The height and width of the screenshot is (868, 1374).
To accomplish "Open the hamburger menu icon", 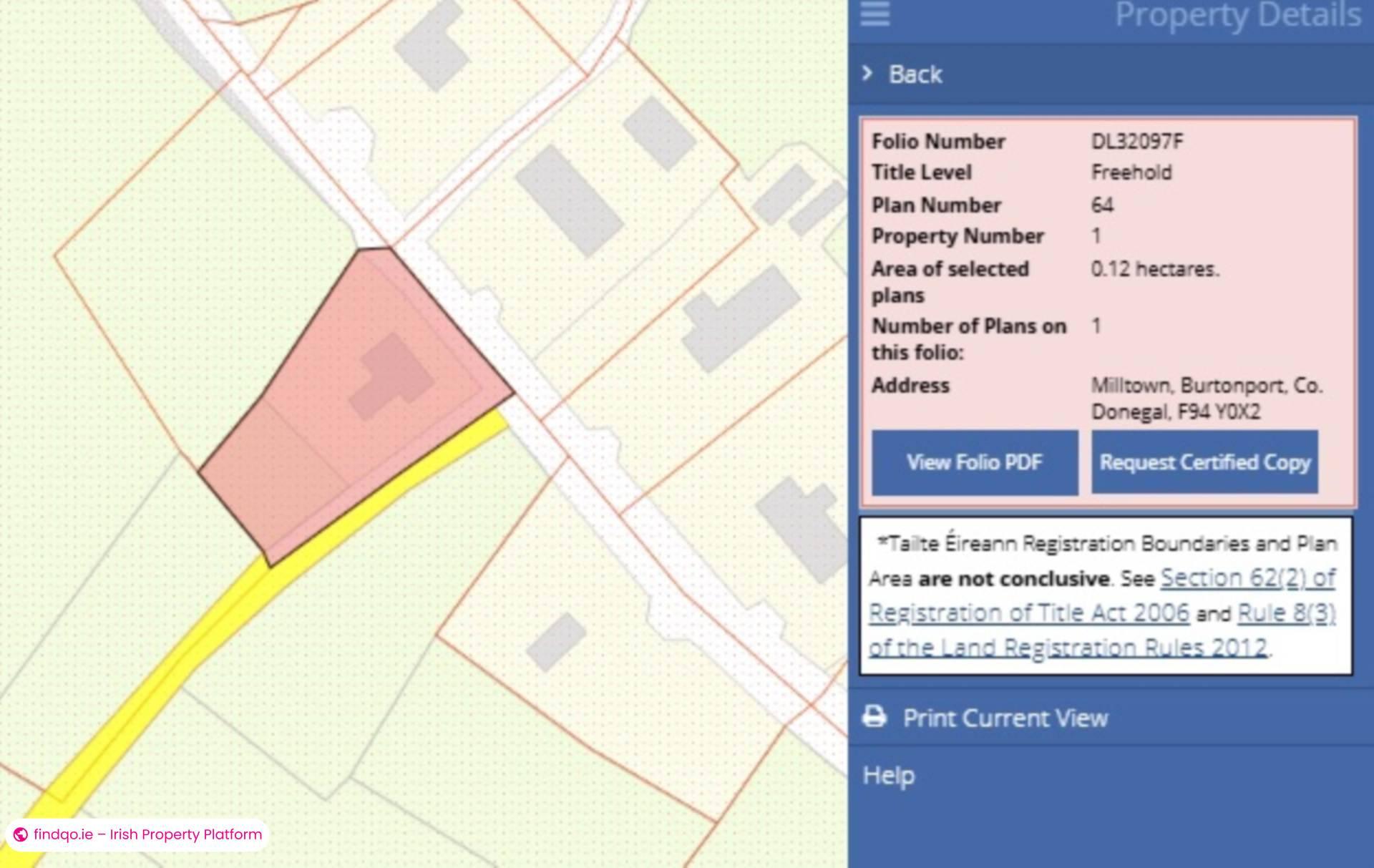I will click(874, 13).
